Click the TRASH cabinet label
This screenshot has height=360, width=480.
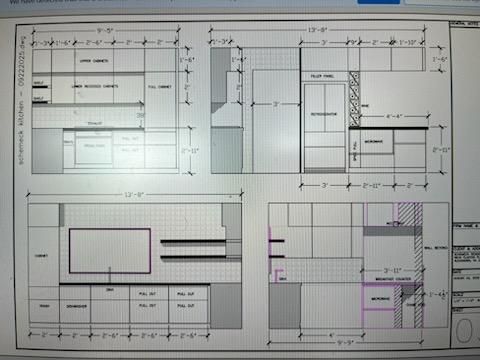pos(44,306)
